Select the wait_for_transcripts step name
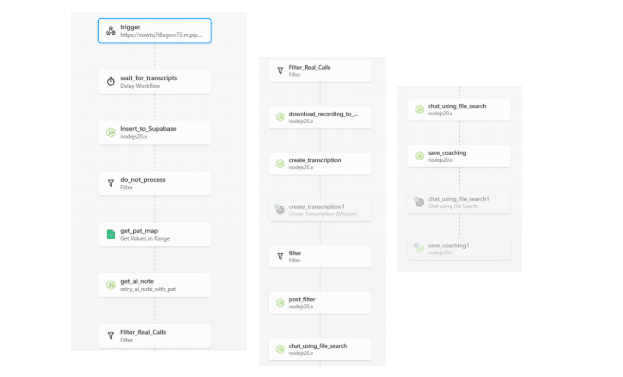Screen dimensions: 623x377 click(x=149, y=78)
